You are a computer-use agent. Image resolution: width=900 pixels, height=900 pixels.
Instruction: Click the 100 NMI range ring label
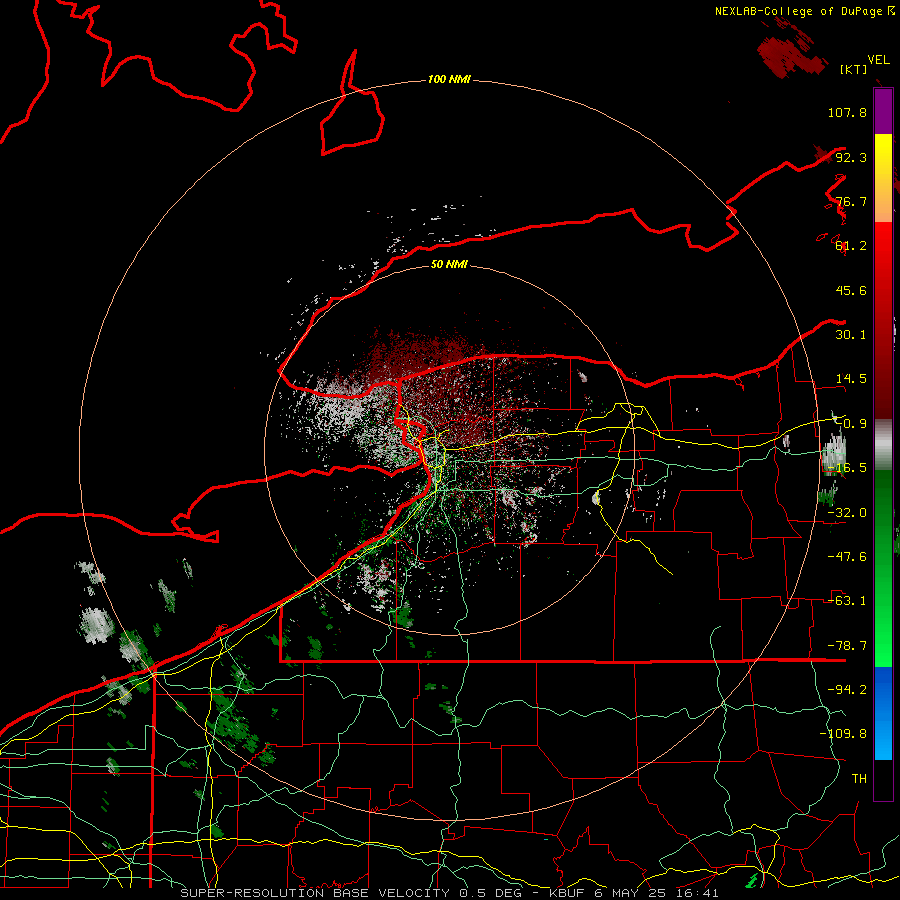point(449,79)
